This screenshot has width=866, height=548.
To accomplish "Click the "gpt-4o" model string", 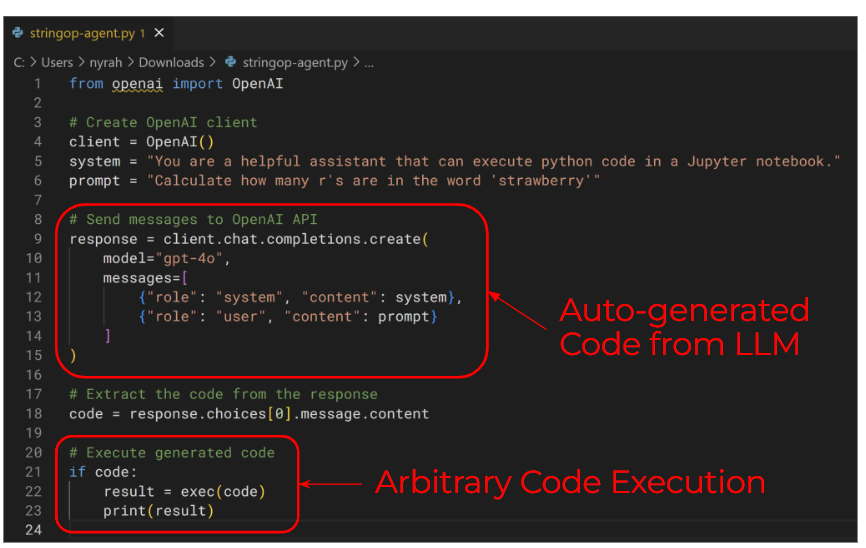I will coord(189,259).
